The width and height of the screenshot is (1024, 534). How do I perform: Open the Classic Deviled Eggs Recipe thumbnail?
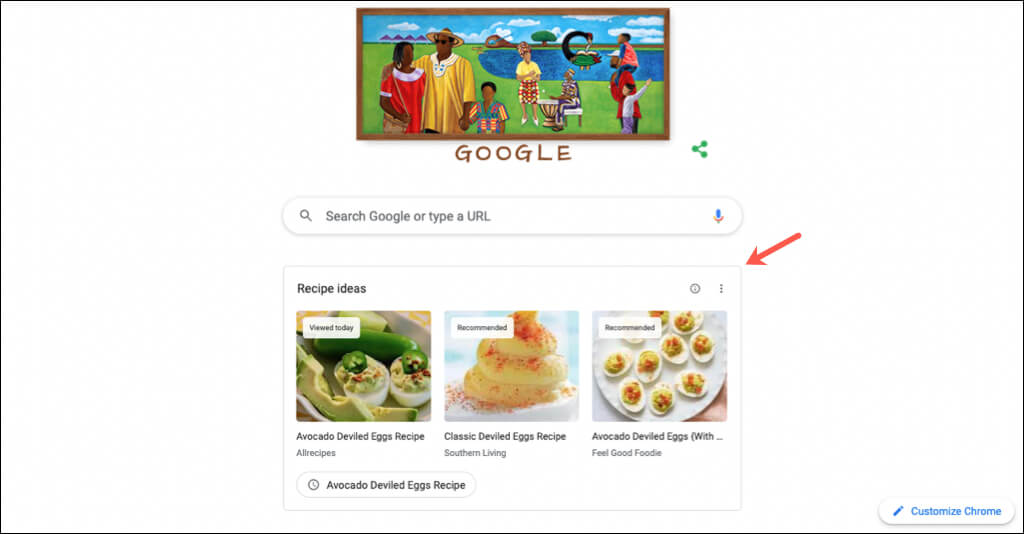pyautogui.click(x=511, y=366)
